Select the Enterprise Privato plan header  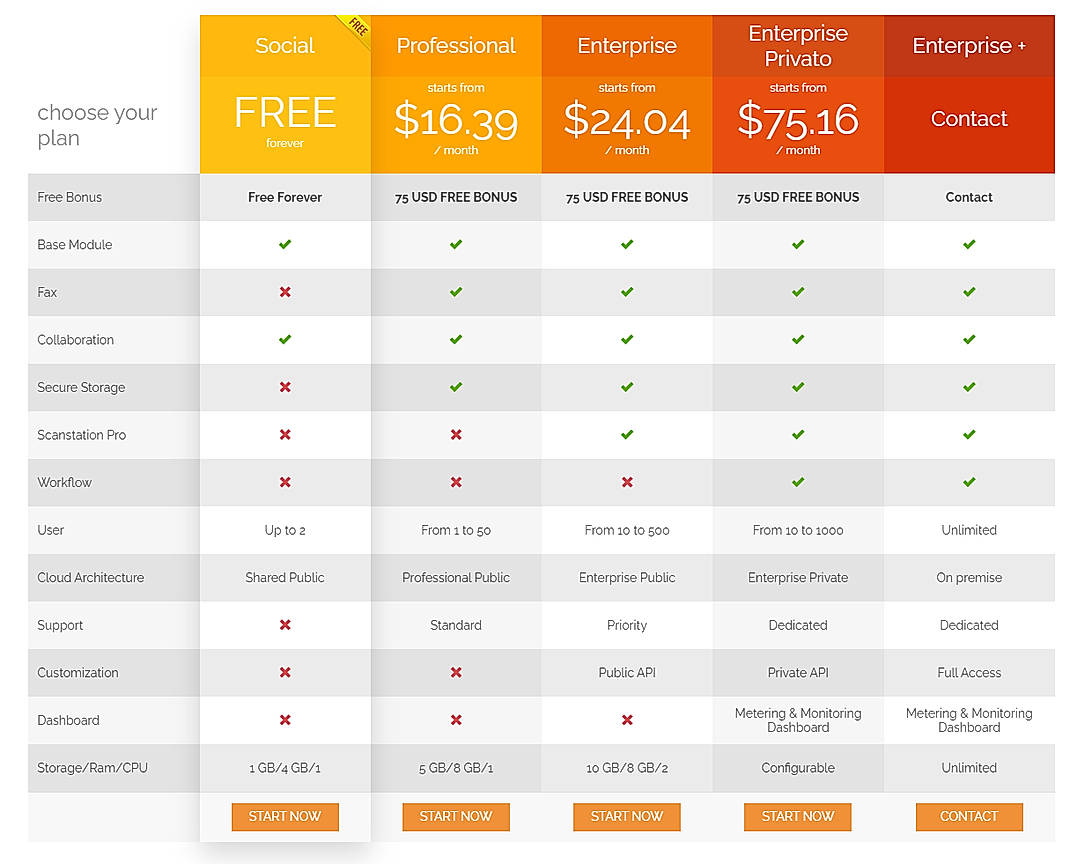click(798, 44)
